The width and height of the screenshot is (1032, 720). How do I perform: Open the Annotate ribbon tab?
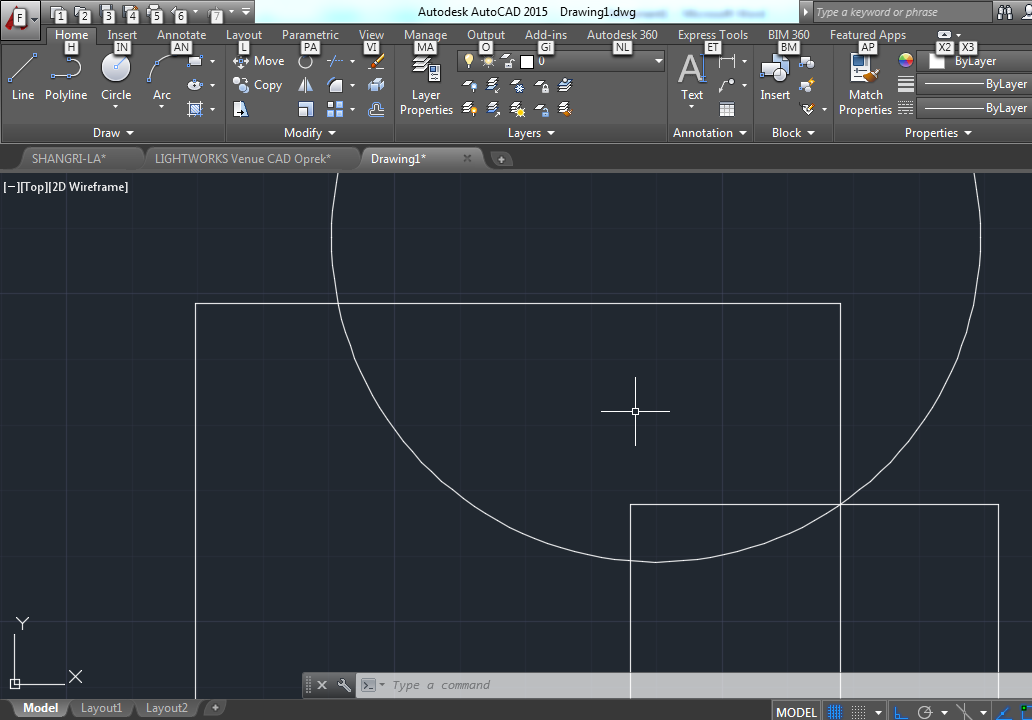[x=181, y=35]
